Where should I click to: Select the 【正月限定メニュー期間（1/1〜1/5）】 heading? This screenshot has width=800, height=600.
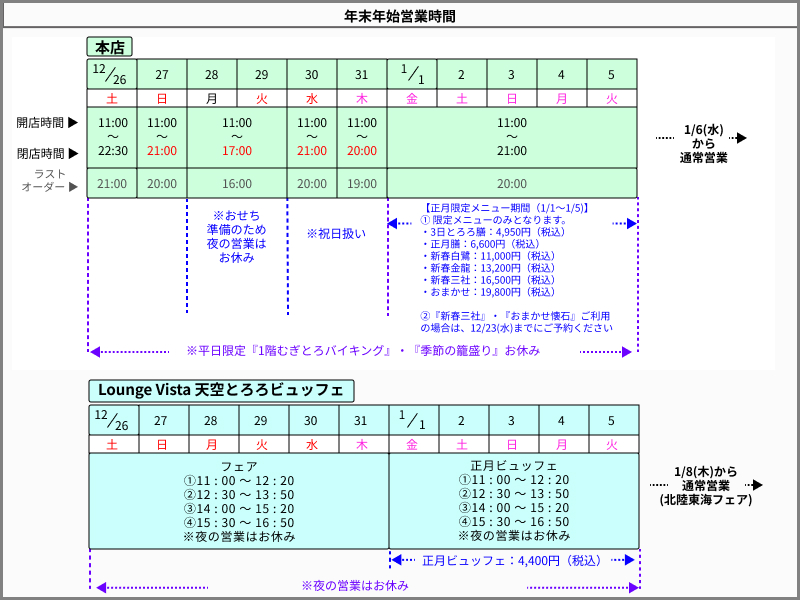click(x=505, y=208)
